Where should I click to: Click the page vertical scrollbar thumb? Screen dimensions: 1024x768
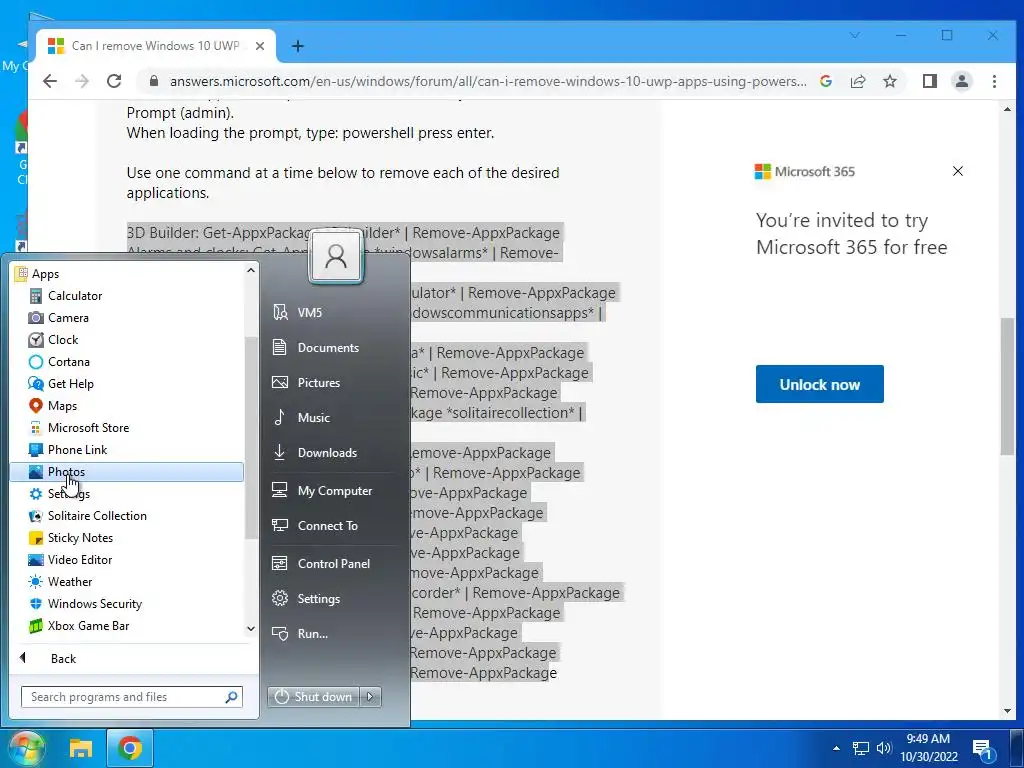point(1008,385)
